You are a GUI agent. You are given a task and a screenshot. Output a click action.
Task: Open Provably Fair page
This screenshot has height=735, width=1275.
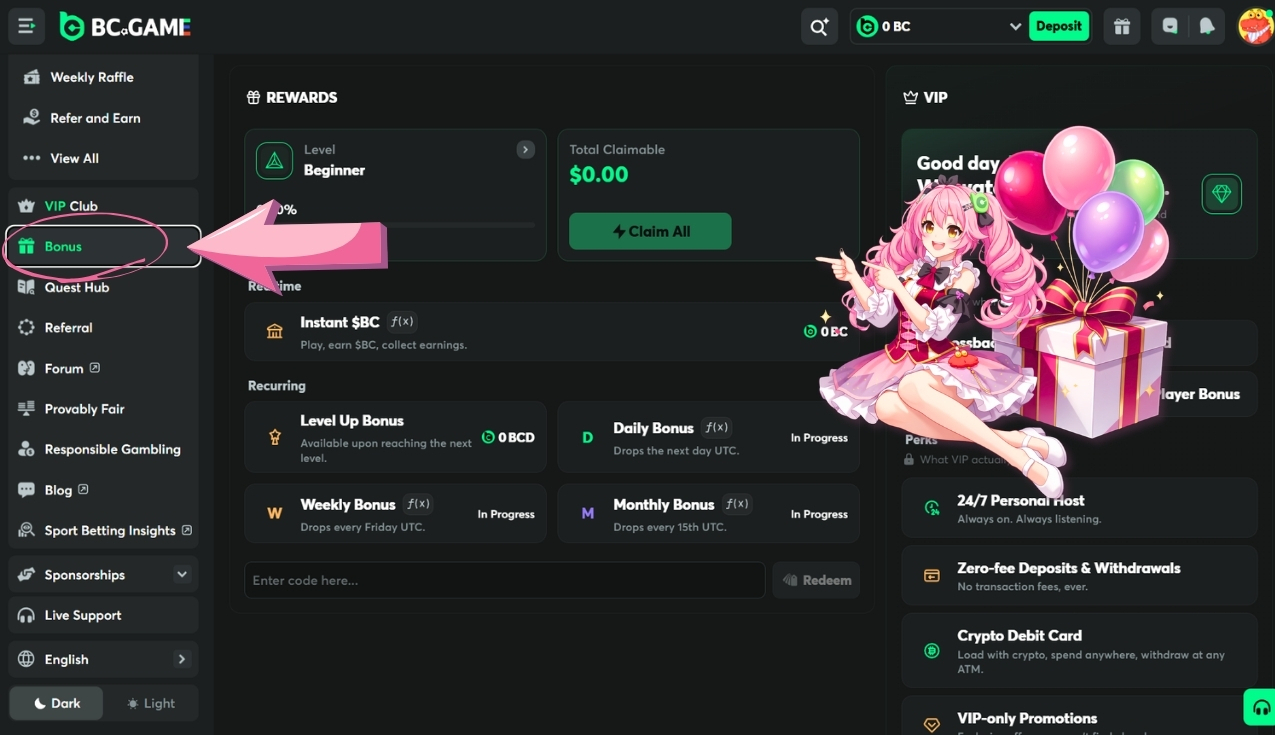pyautogui.click(x=104, y=409)
